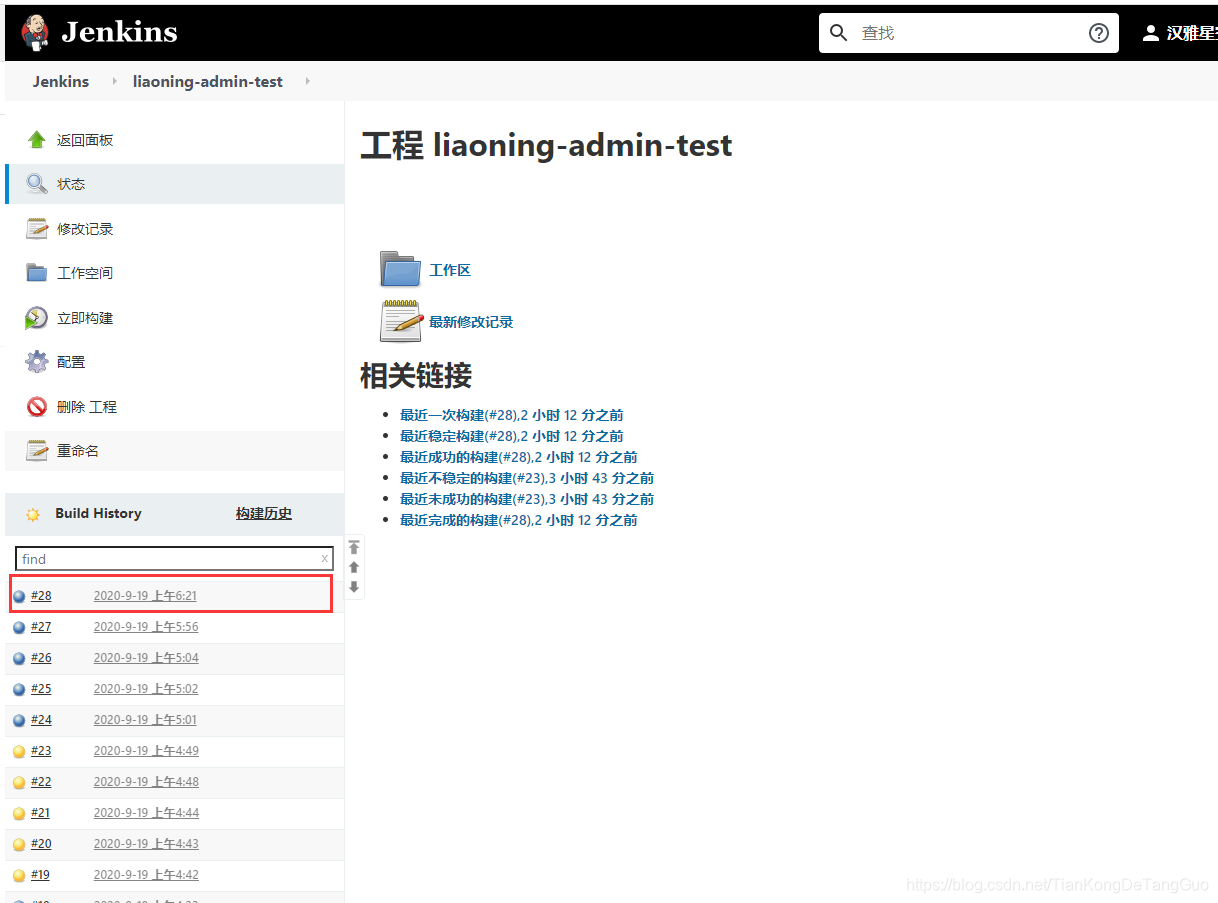Screen dimensions: 1218x903
Task: Click blue status ball of build #25
Action: 19,690
